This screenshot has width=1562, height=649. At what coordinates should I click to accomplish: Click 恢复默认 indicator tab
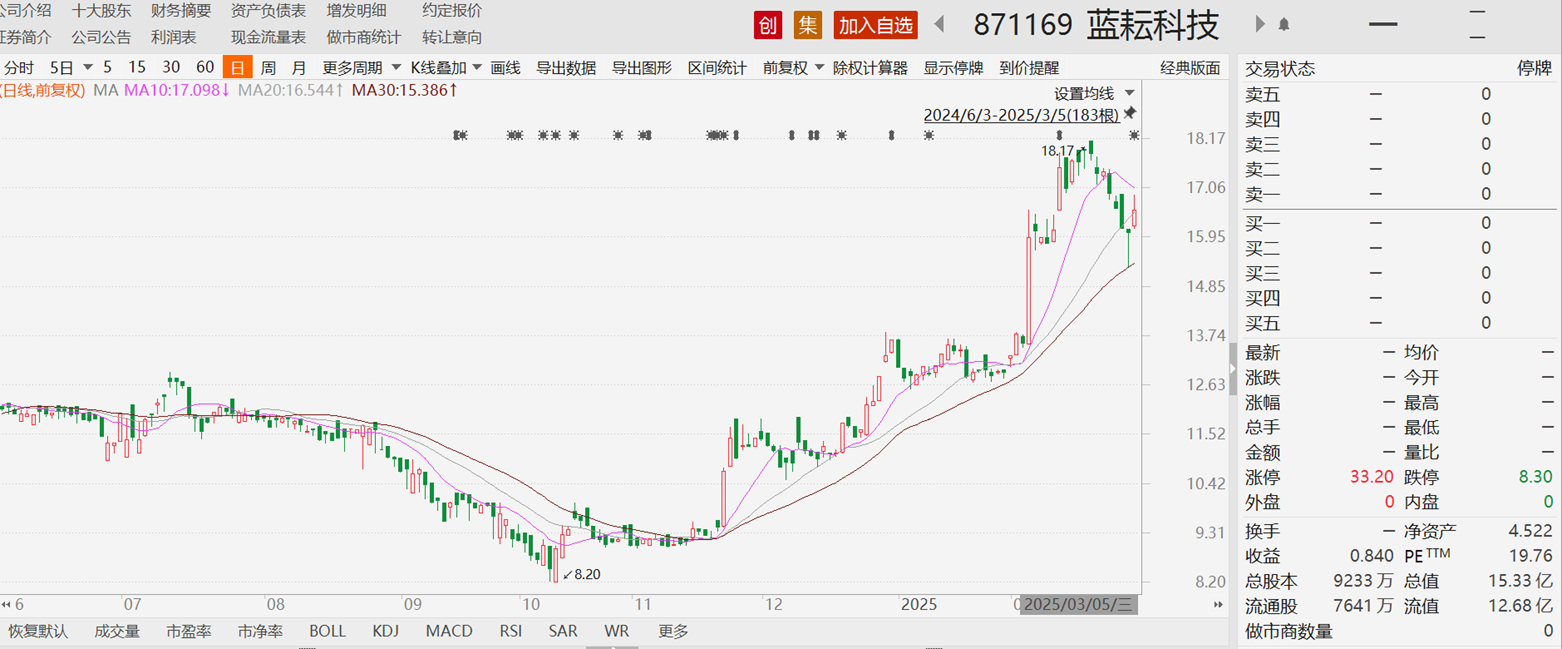point(38,631)
